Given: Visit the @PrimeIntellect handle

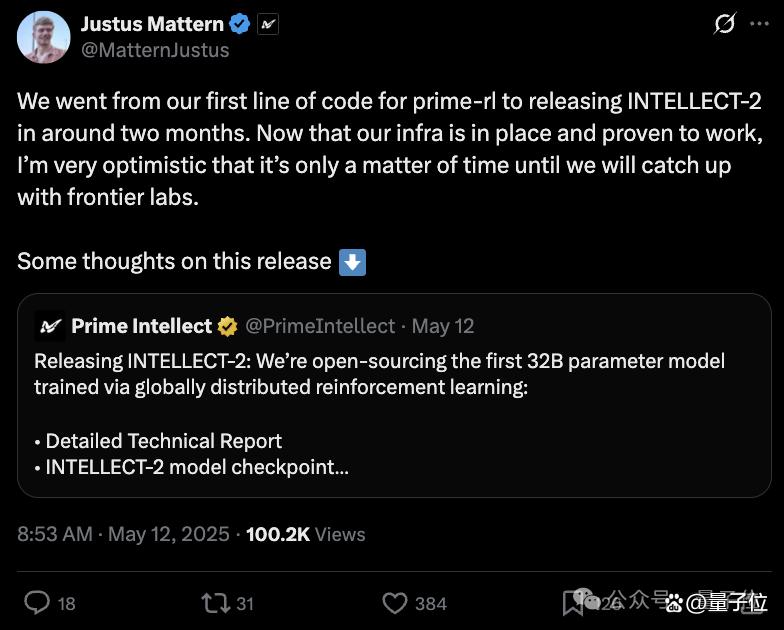Looking at the screenshot, I should click(320, 326).
